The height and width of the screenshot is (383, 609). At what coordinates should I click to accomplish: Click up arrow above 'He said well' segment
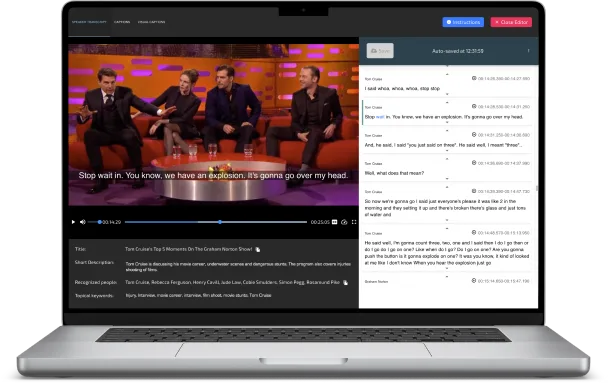tap(447, 228)
